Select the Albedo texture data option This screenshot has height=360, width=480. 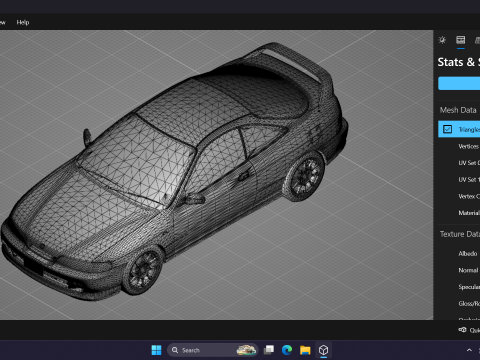coord(468,254)
